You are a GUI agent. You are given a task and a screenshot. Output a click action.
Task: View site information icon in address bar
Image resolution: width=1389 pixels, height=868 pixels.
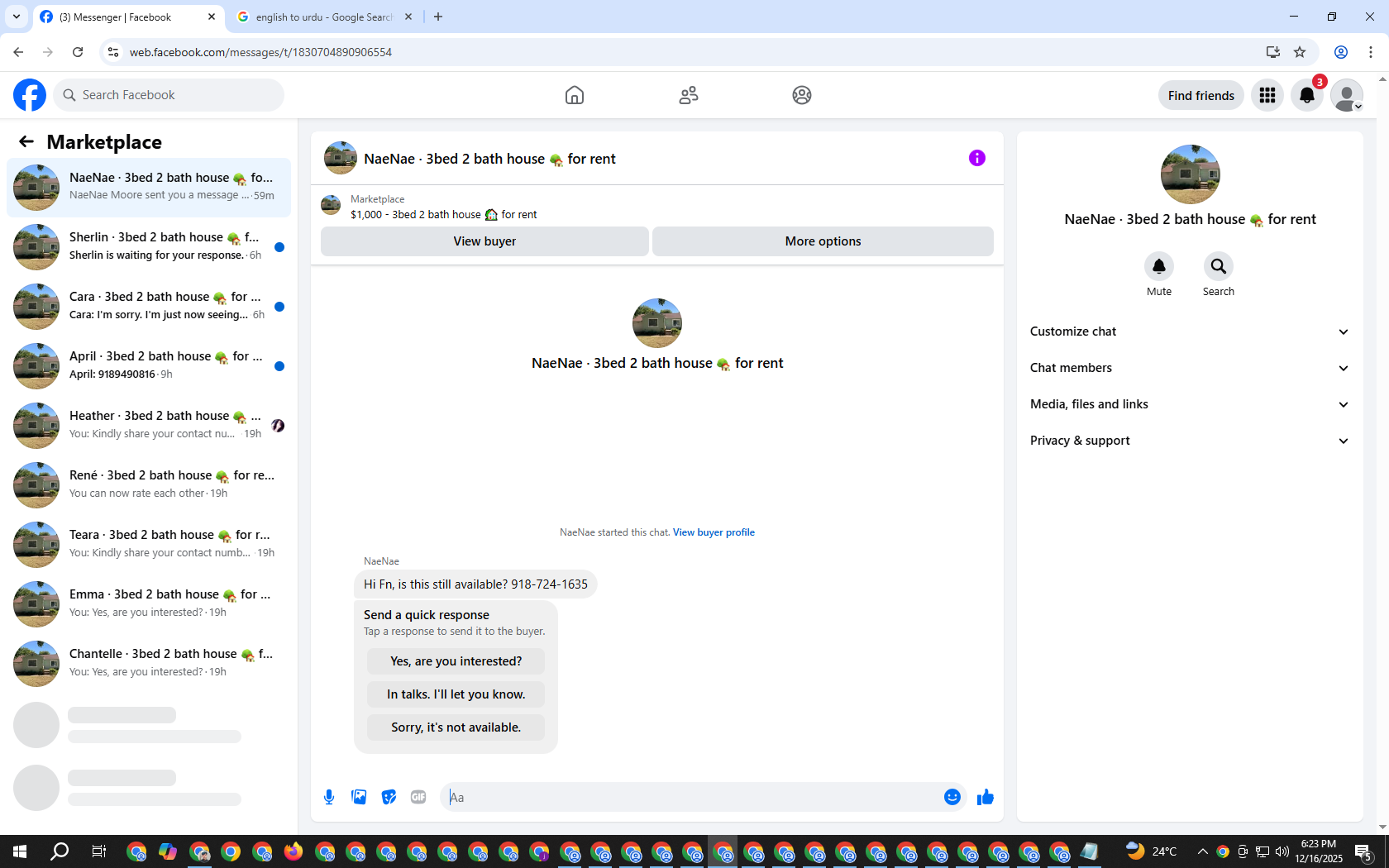pyautogui.click(x=113, y=52)
